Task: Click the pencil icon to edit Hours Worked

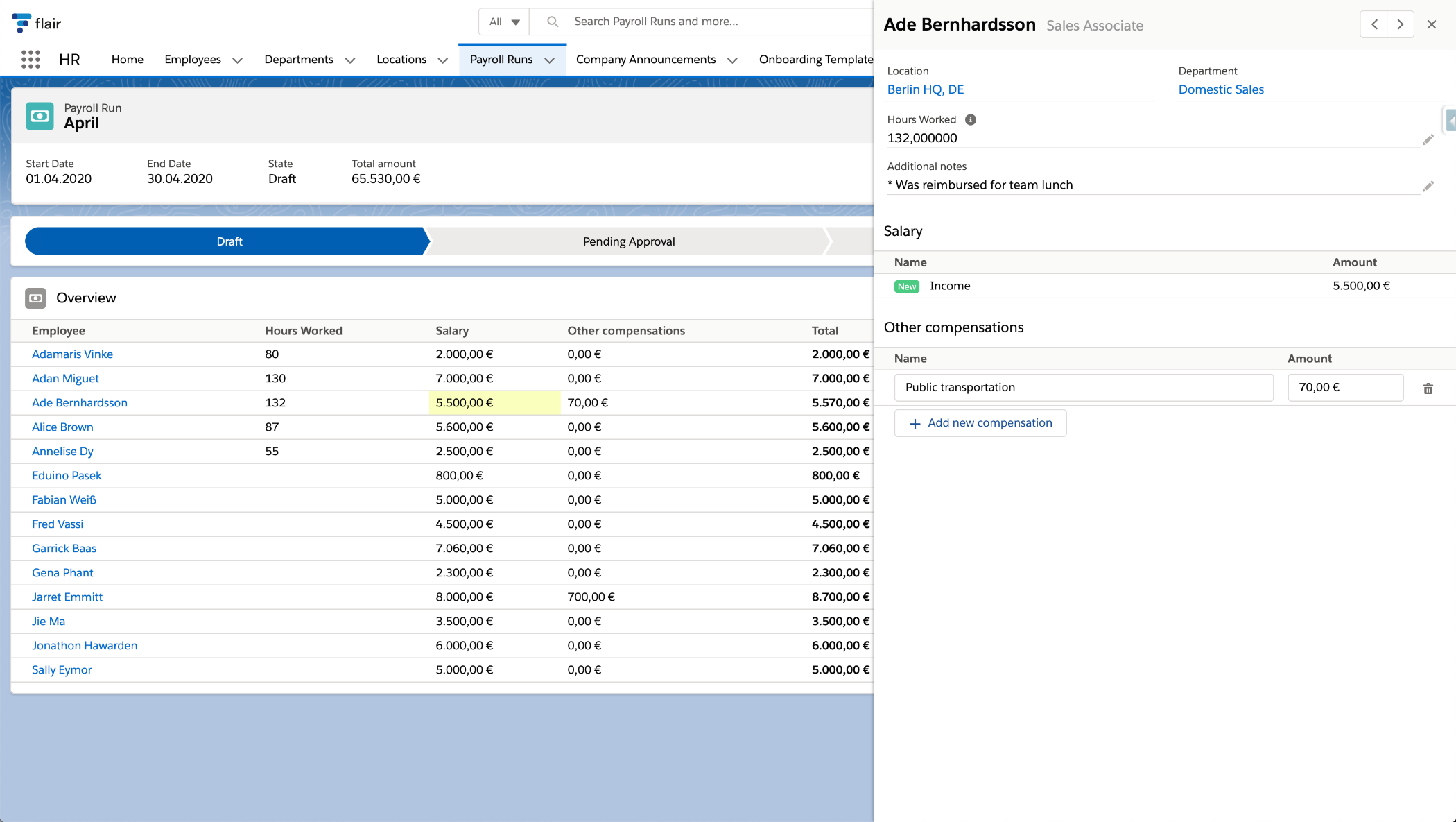Action: tap(1429, 139)
